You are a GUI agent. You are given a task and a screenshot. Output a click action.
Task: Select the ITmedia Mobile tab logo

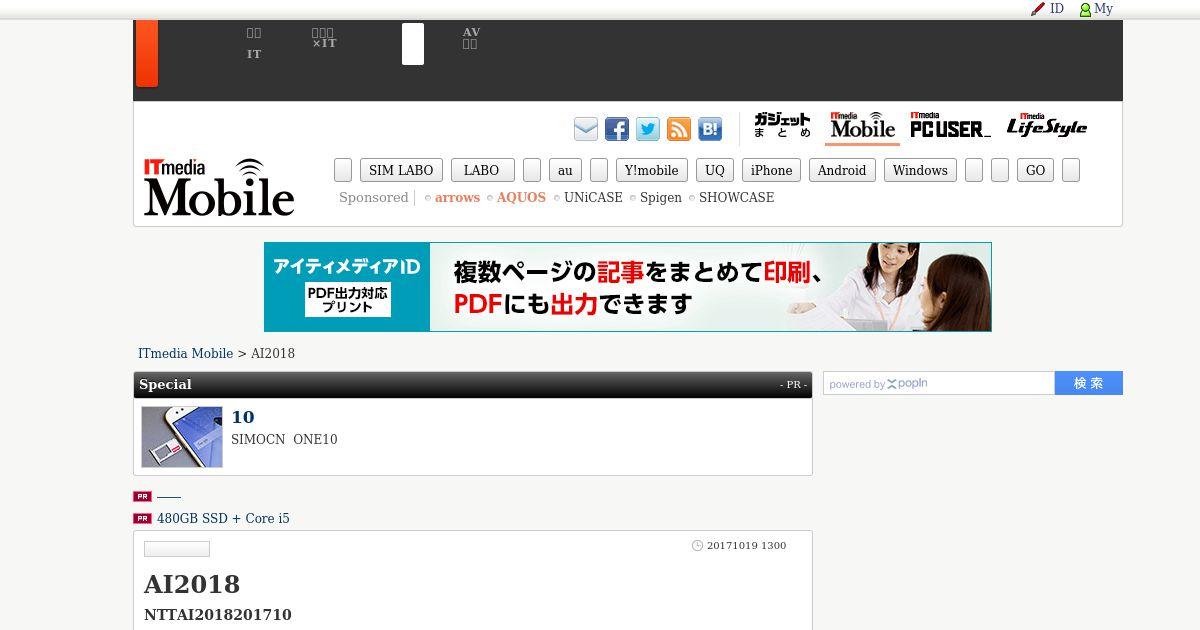click(x=862, y=126)
